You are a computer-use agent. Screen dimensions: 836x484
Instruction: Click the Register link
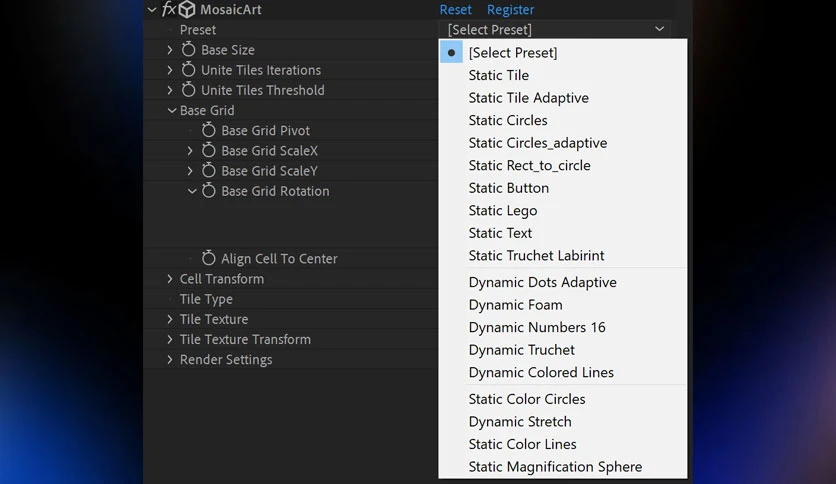510,10
